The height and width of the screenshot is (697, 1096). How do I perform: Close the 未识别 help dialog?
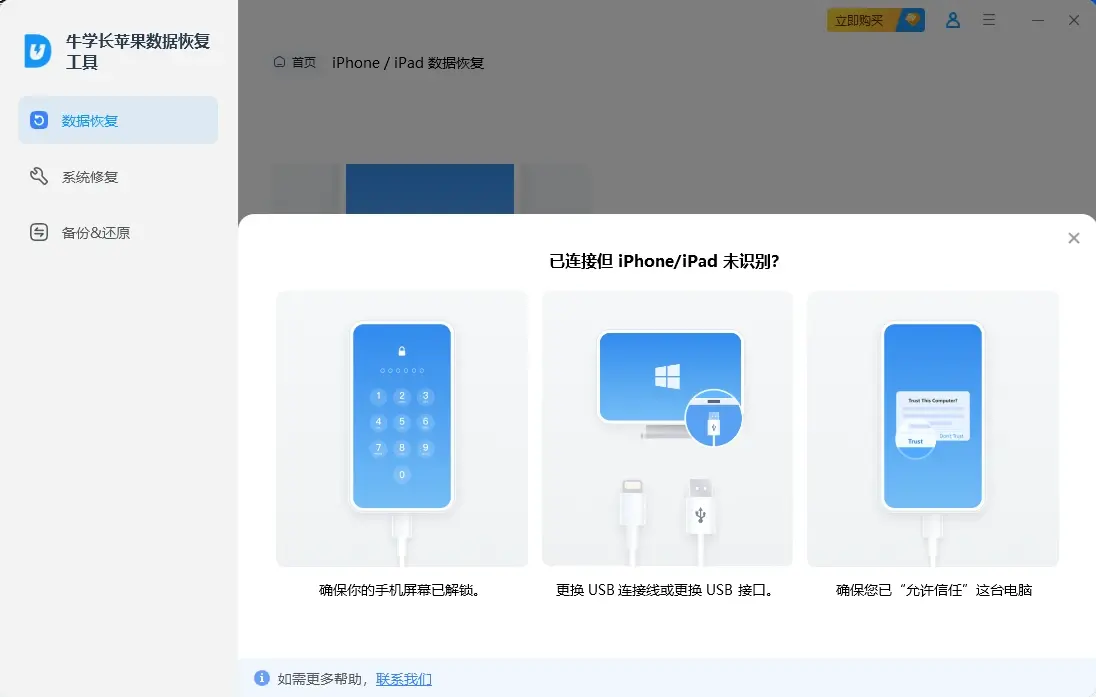[x=1074, y=238]
